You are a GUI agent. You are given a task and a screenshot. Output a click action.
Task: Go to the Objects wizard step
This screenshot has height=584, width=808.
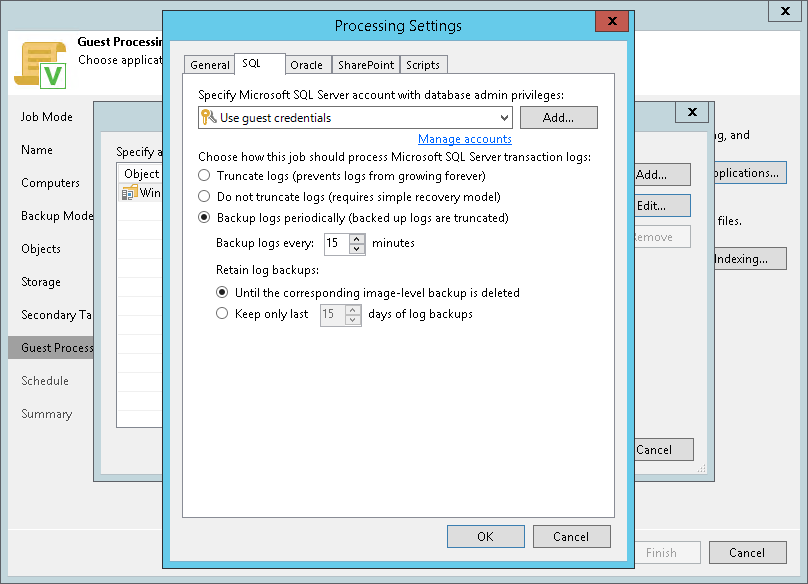pyautogui.click(x=41, y=249)
